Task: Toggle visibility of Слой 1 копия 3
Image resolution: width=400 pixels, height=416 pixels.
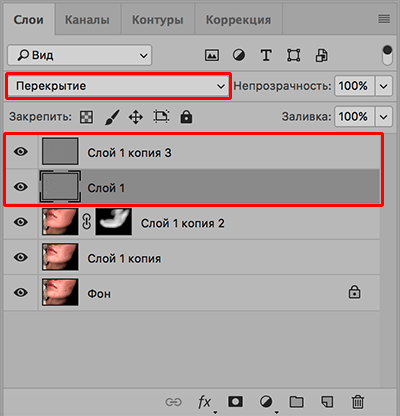Action: click(21, 152)
